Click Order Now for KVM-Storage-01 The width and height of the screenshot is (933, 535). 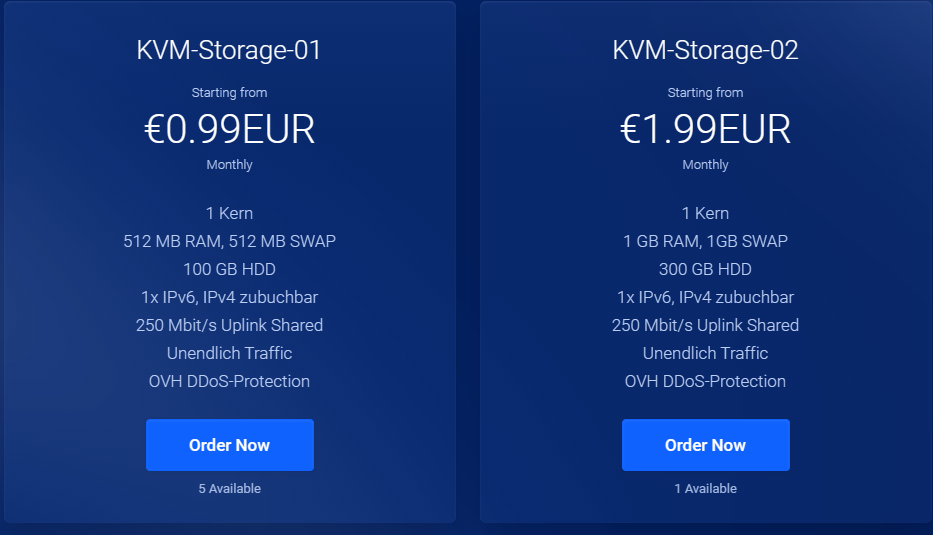pyautogui.click(x=229, y=445)
